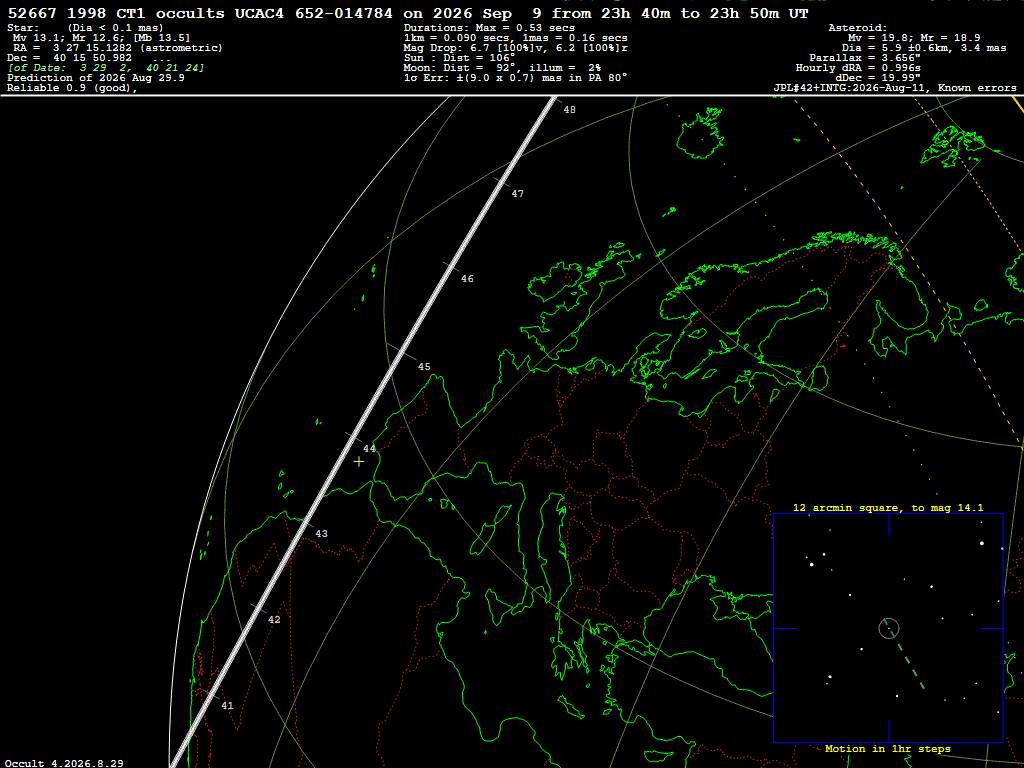The image size is (1024, 768).
Task: Click the 48 minute marker near top
Action: [x=570, y=110]
